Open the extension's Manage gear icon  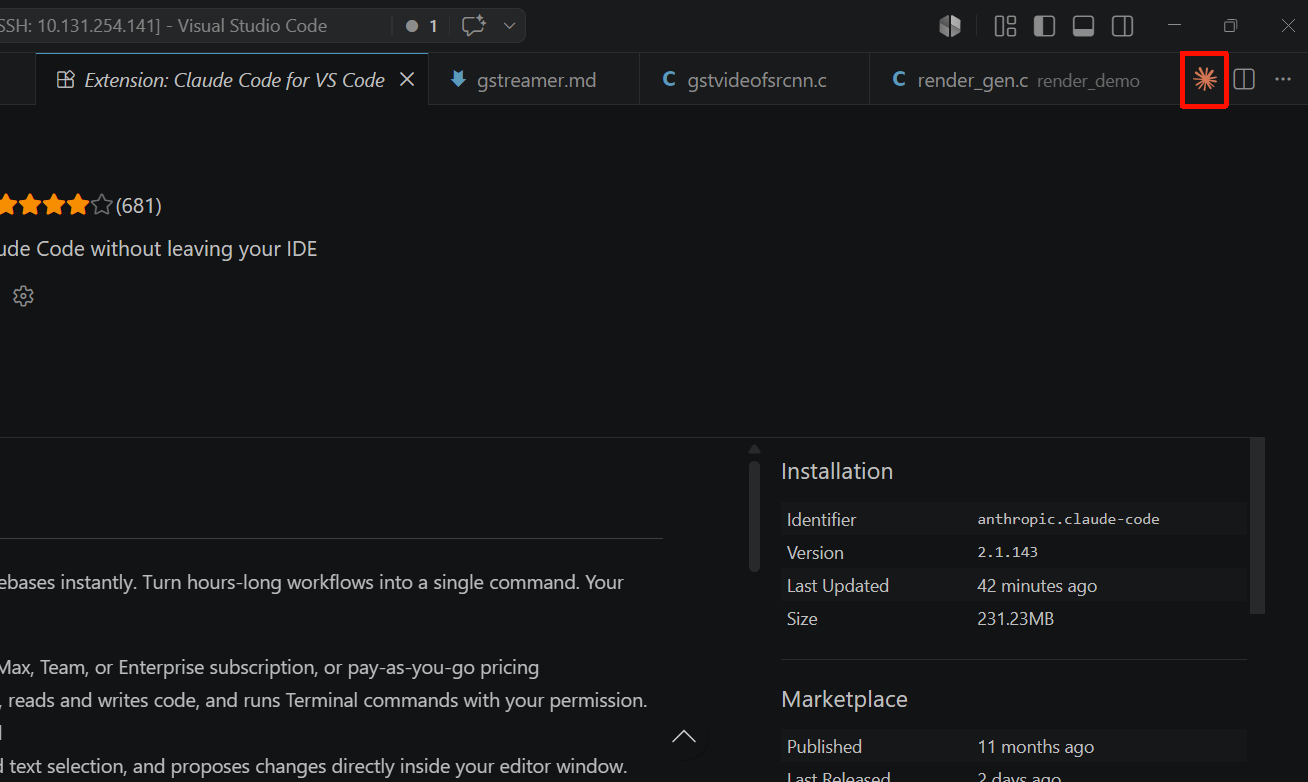pyautogui.click(x=23, y=296)
